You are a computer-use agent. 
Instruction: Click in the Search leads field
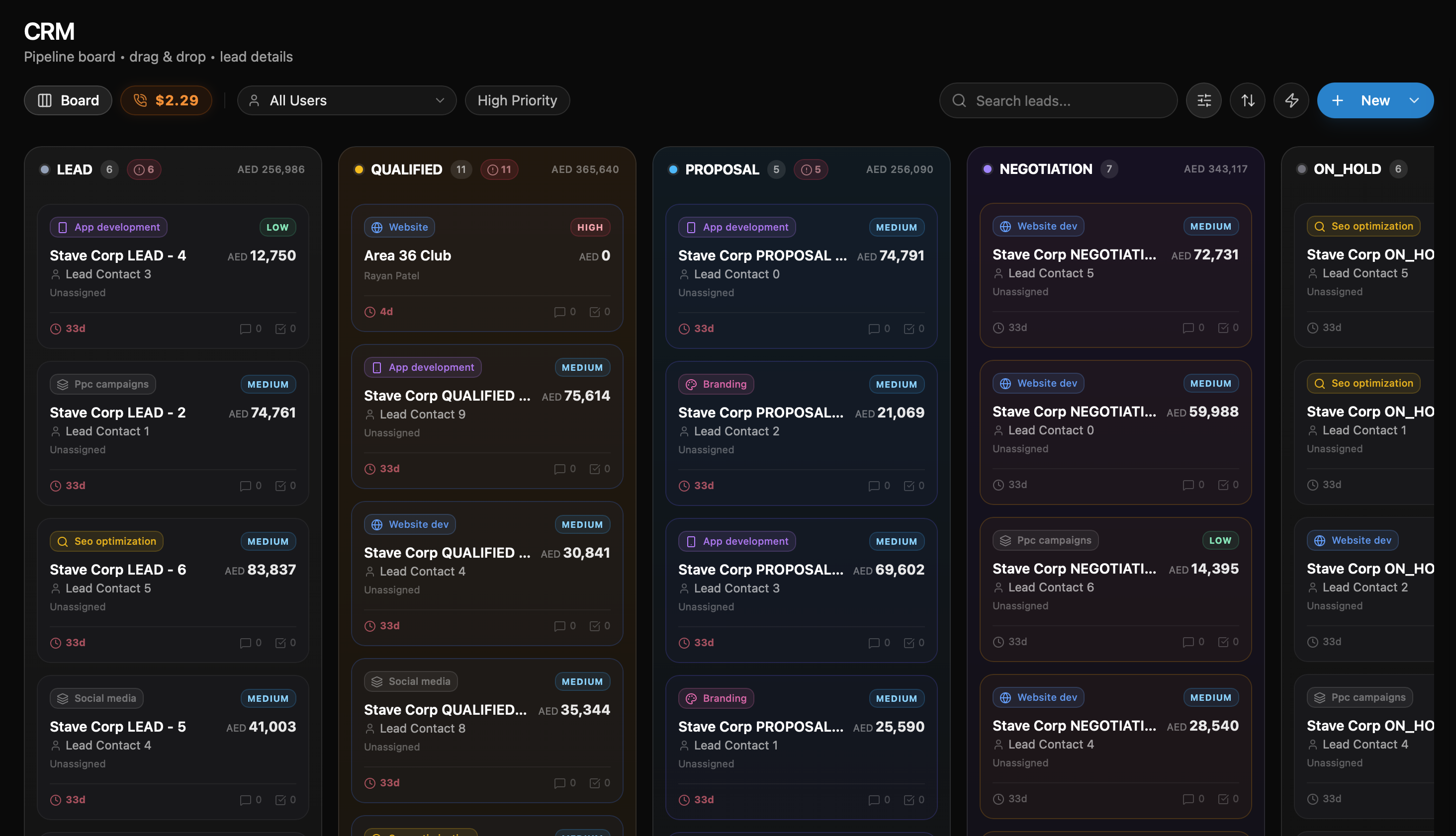1058,100
